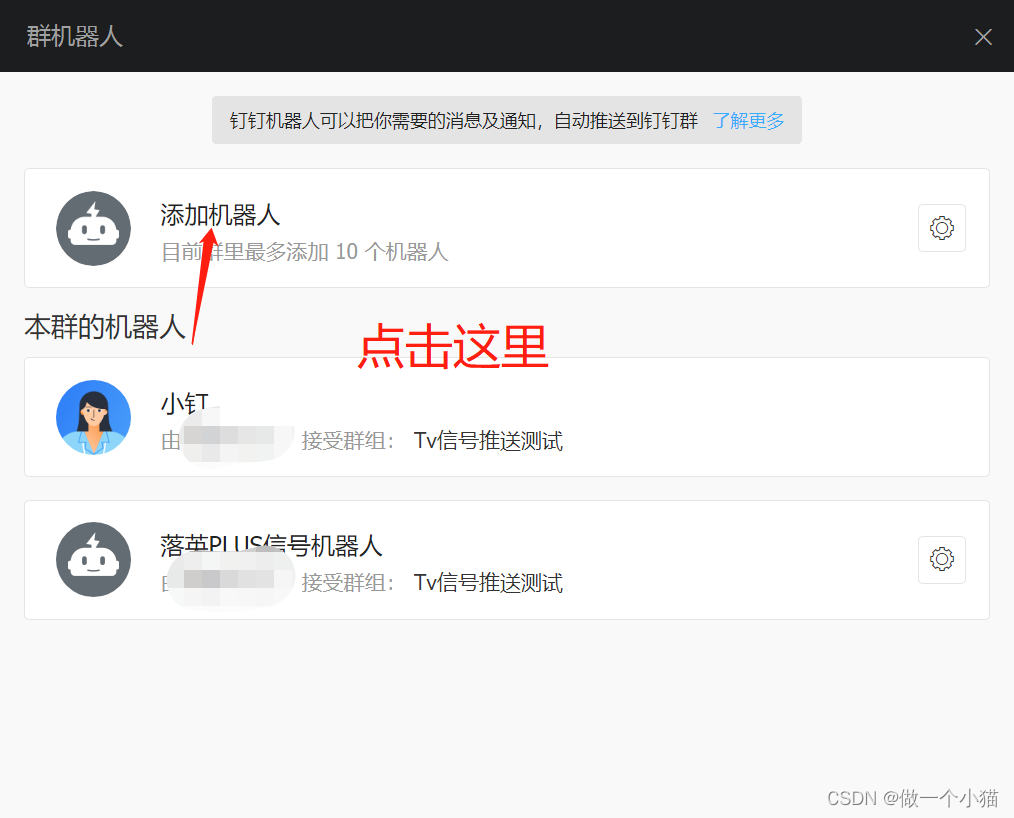Click the 添加机器人 title text
The height and width of the screenshot is (818, 1014).
pos(220,215)
